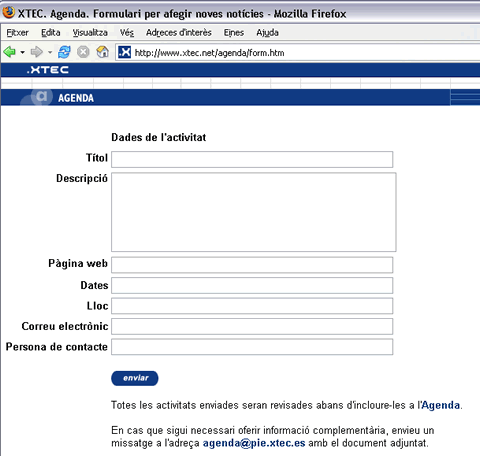
Task: Open the Adreces d'interès menu
Action: pos(179,33)
